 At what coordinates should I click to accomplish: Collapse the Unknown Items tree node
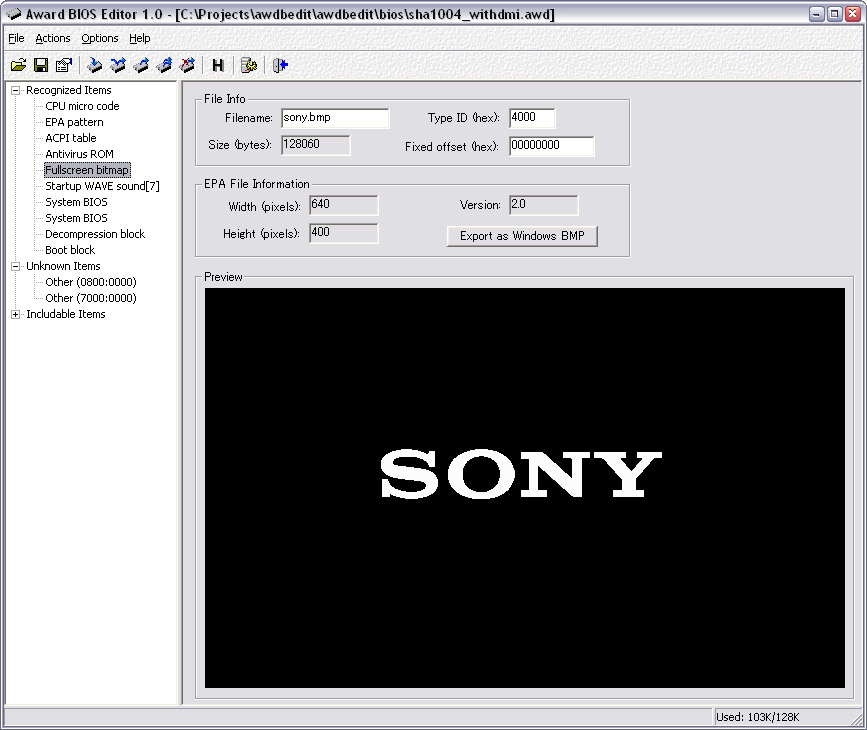(16, 266)
